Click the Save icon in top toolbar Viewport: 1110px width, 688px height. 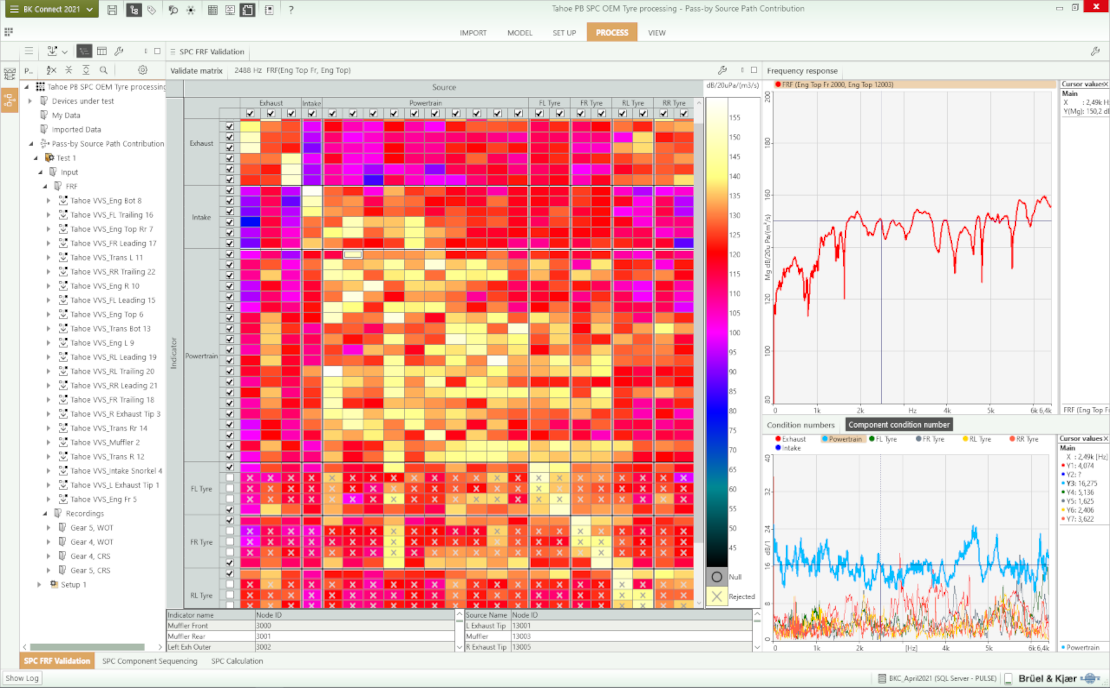[x=112, y=9]
